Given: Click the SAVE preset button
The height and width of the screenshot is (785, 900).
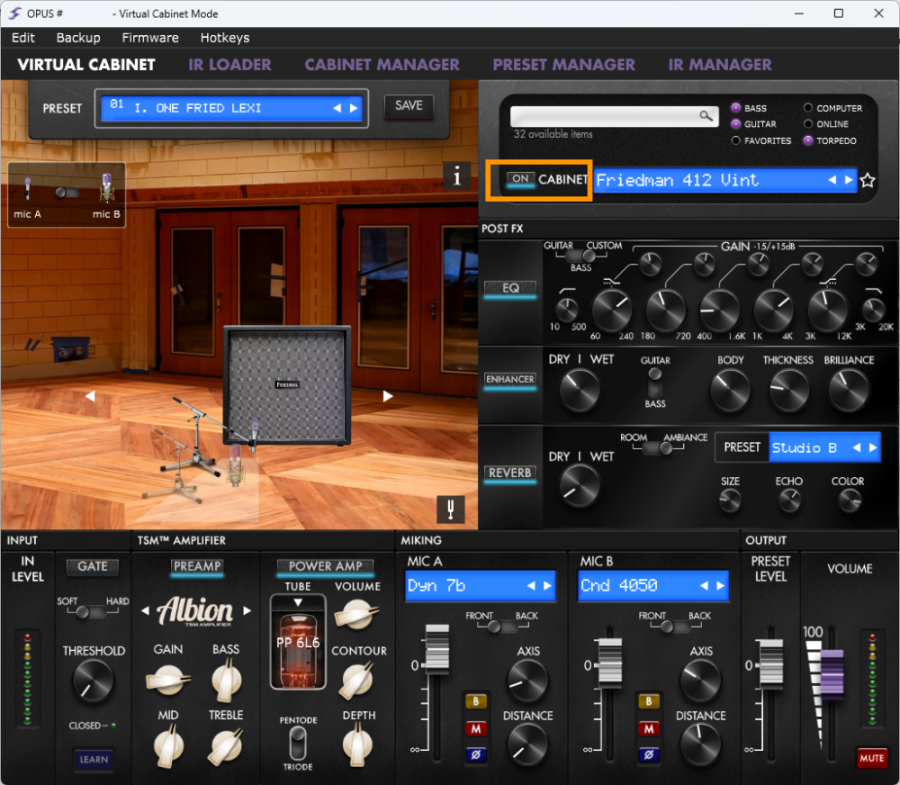Looking at the screenshot, I should tap(409, 106).
